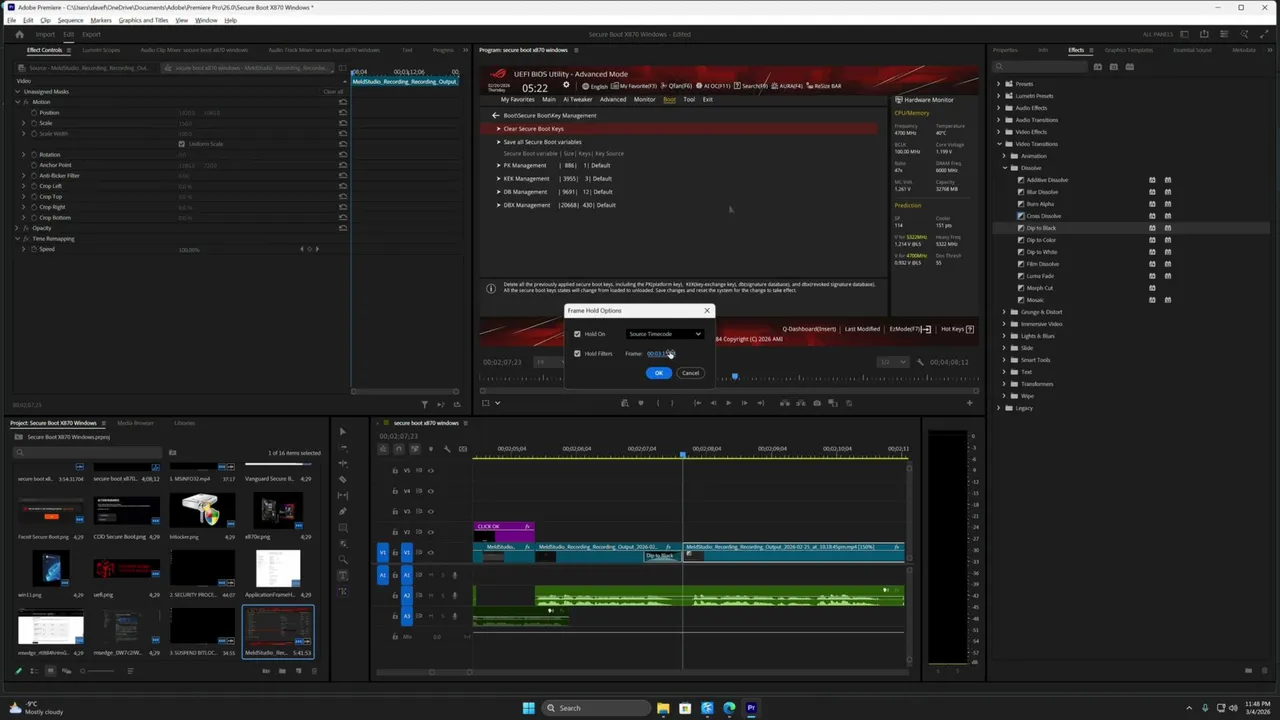Image resolution: width=1280 pixels, height=720 pixels.
Task: Select the Pen tool
Action: tap(342, 511)
